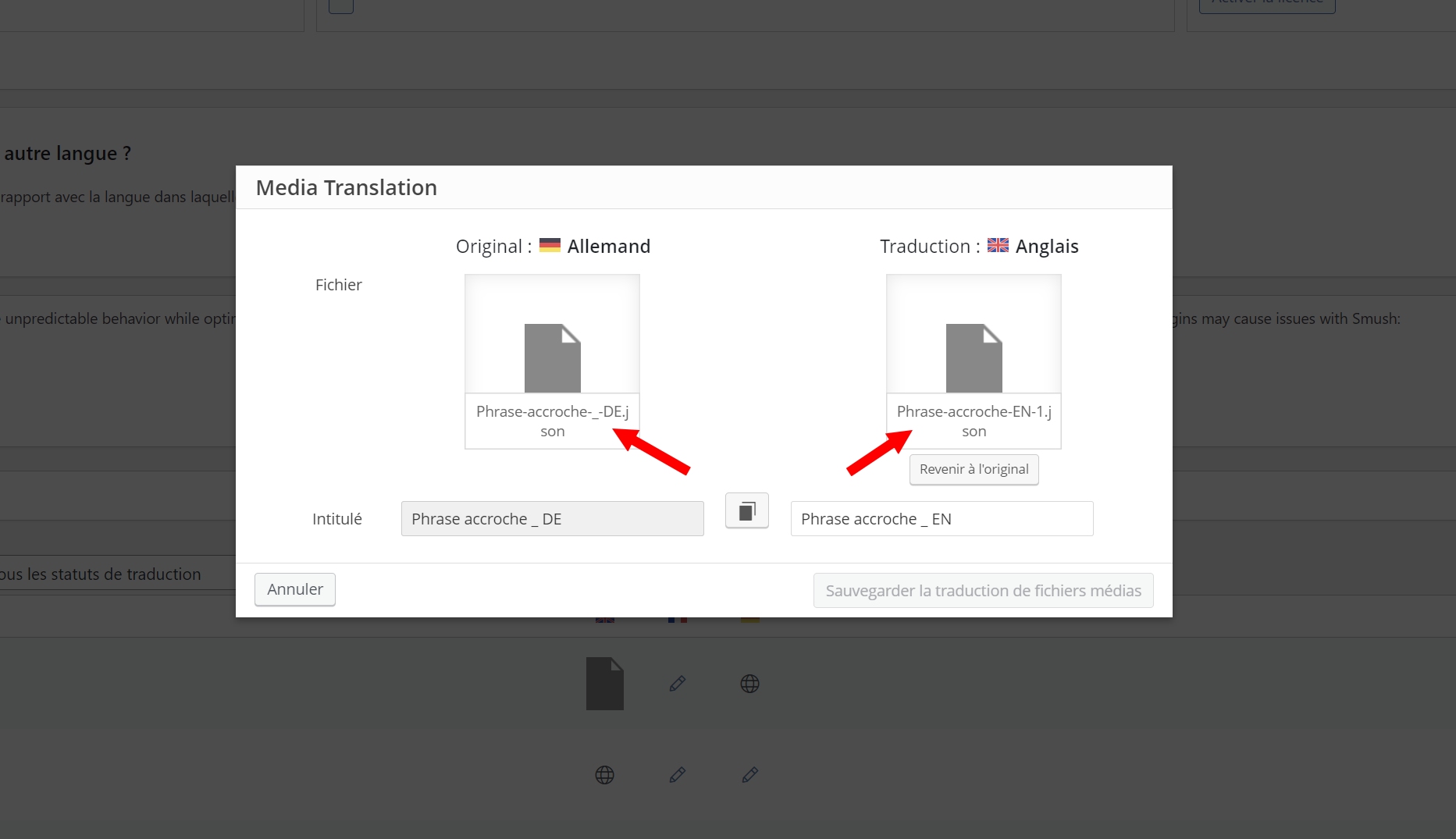
Task: Click the 'Phrase accroche _ EN' title field
Action: click(942, 519)
